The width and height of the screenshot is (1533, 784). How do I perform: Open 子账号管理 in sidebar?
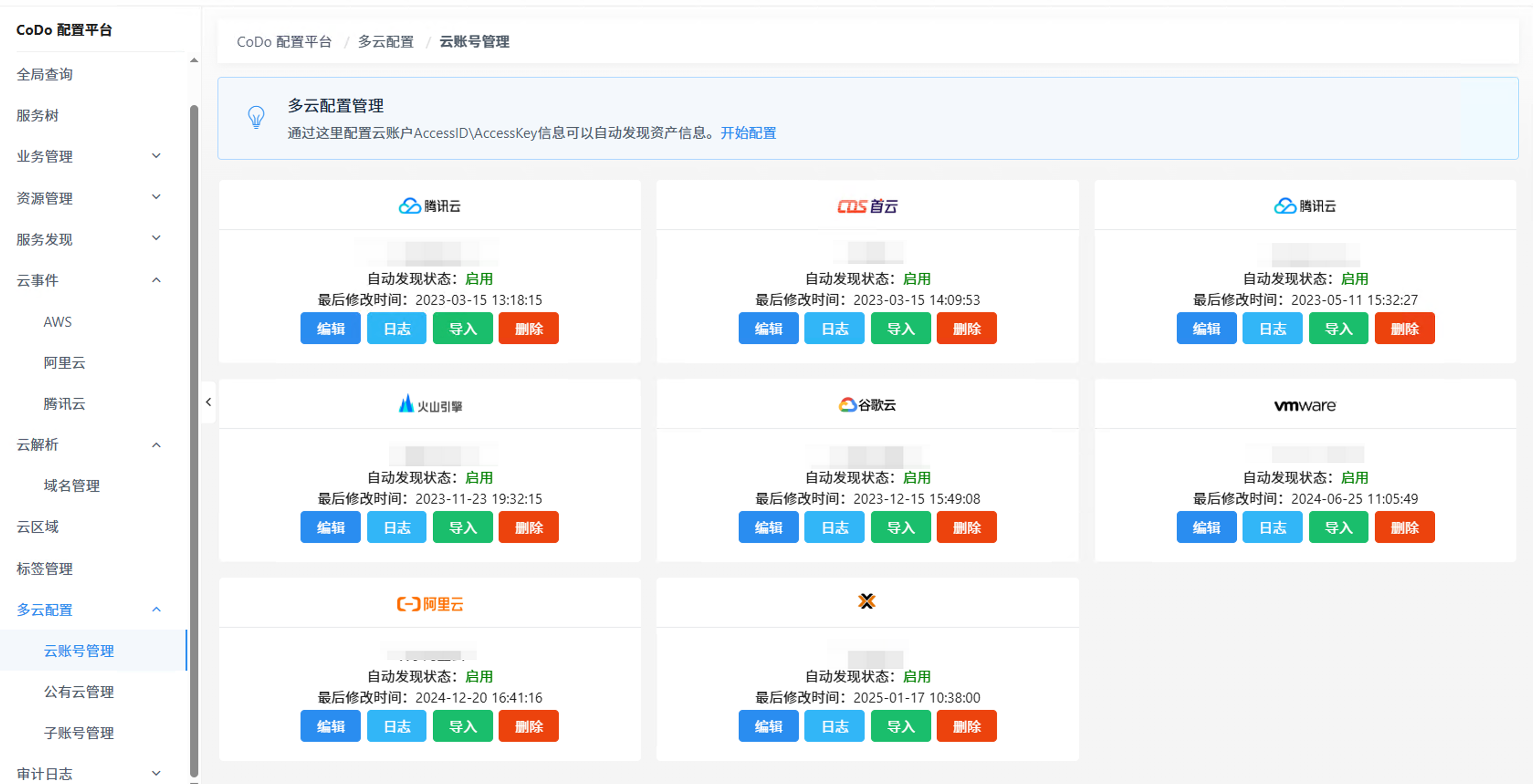(x=79, y=732)
